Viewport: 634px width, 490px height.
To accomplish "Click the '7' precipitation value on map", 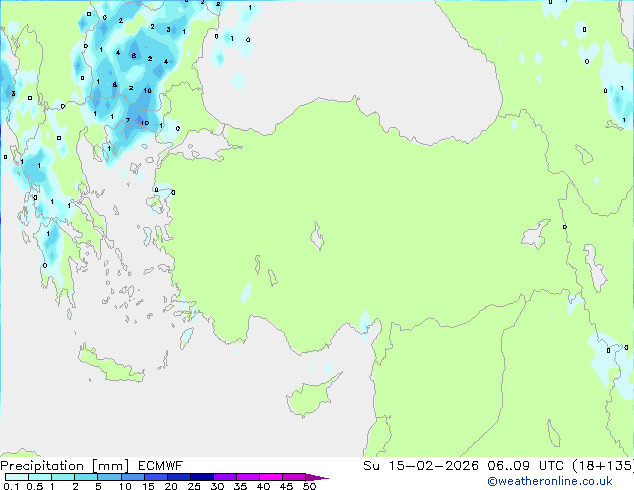I will tap(128, 120).
